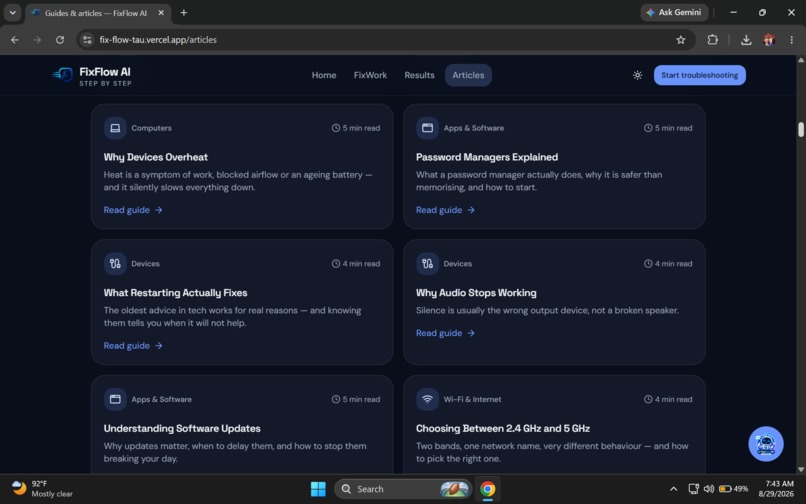Go back to the previous page
The width and height of the screenshot is (806, 504).
tap(15, 40)
